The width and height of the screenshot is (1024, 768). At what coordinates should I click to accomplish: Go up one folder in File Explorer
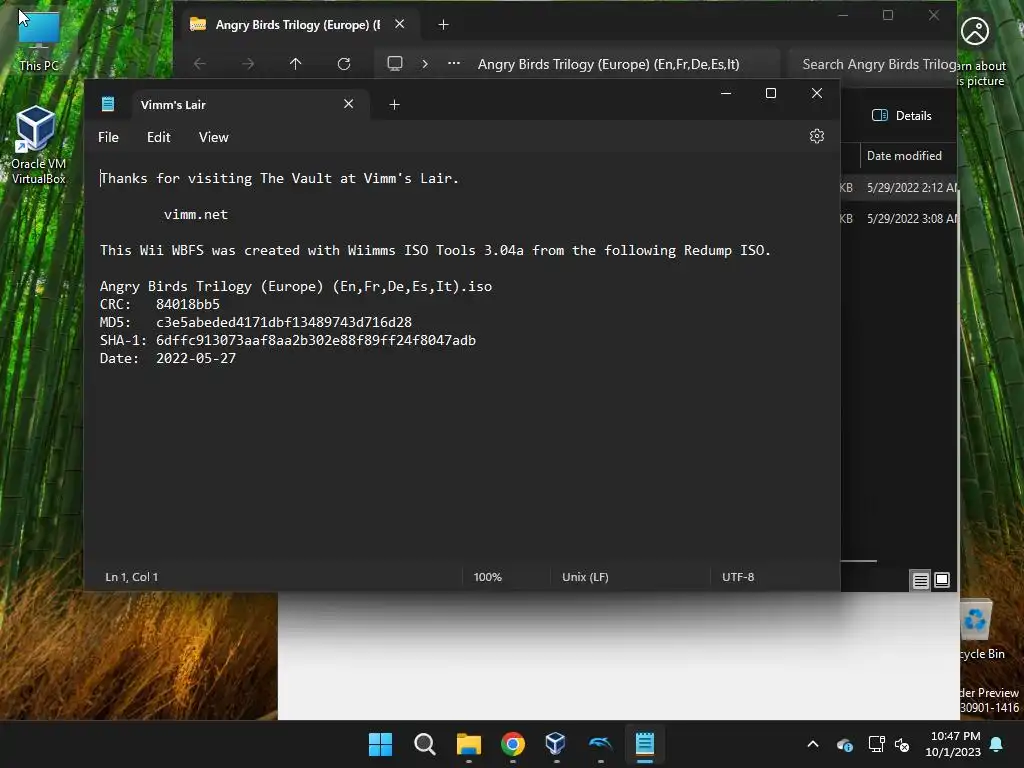tap(295, 63)
